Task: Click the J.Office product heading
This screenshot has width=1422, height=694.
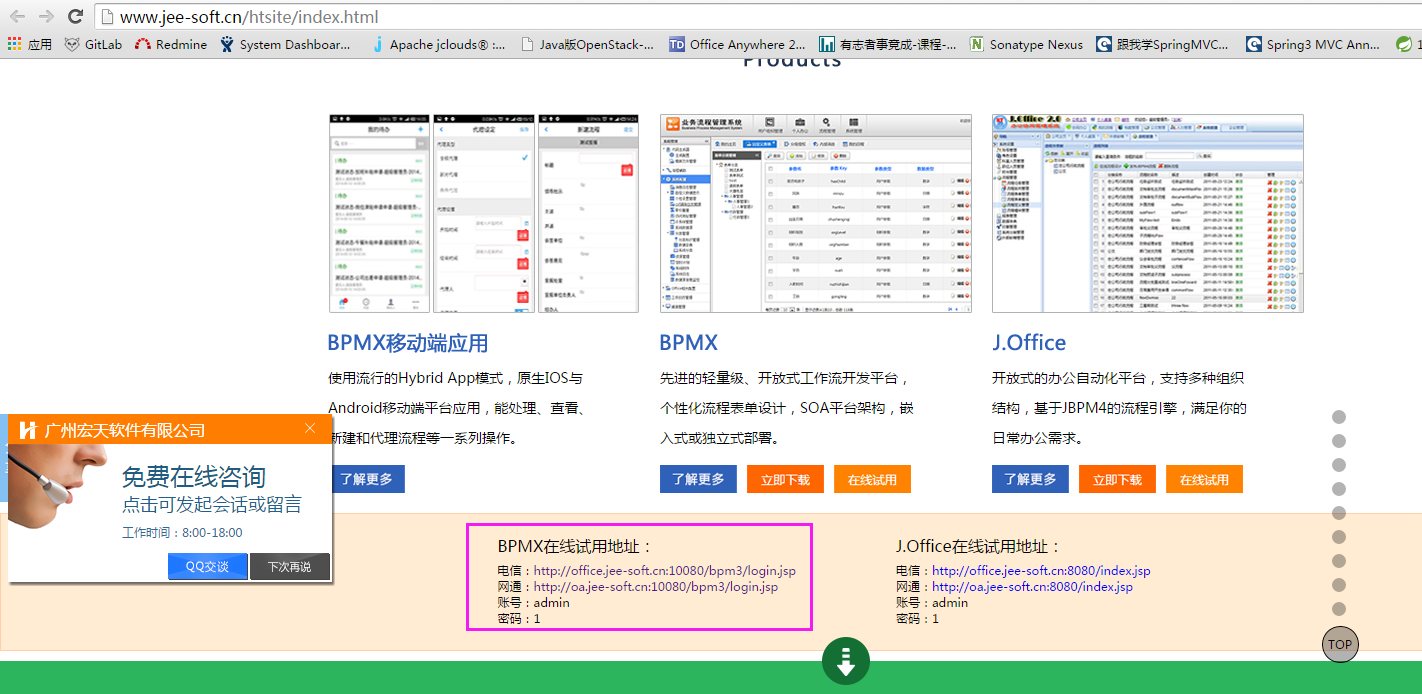Action: 1029,343
